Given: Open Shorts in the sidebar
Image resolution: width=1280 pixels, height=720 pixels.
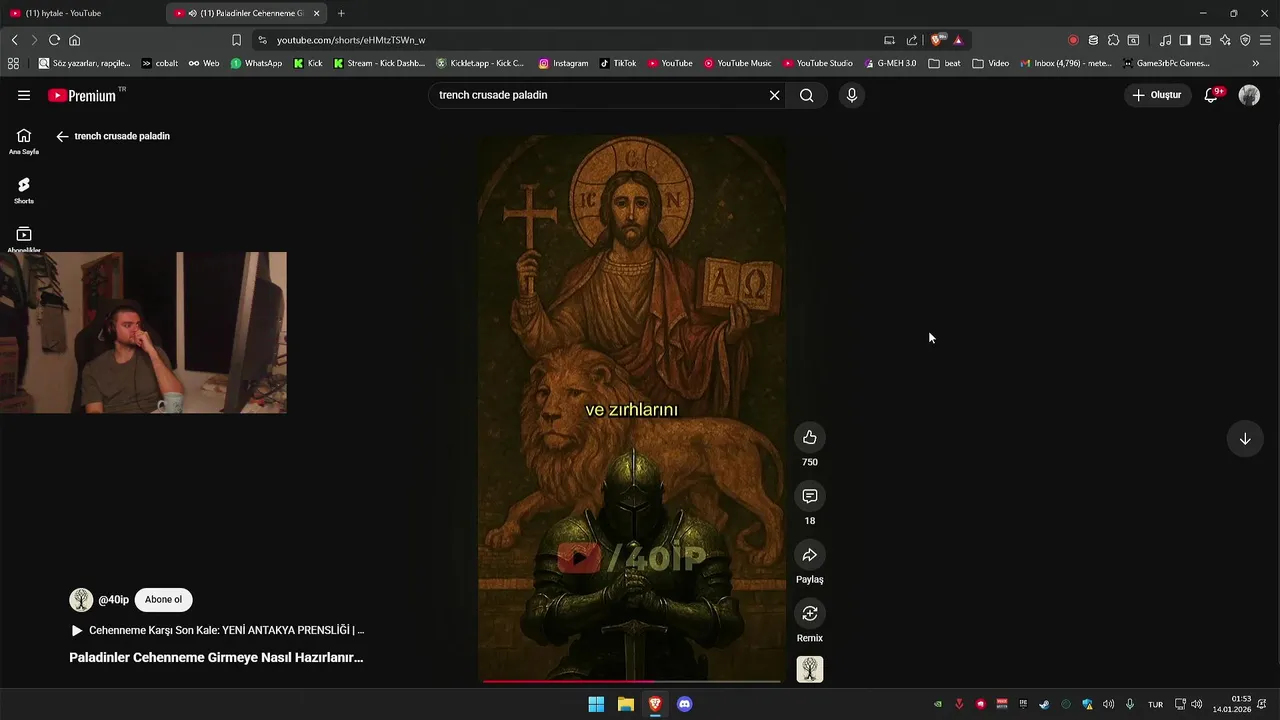Looking at the screenshot, I should tap(24, 190).
